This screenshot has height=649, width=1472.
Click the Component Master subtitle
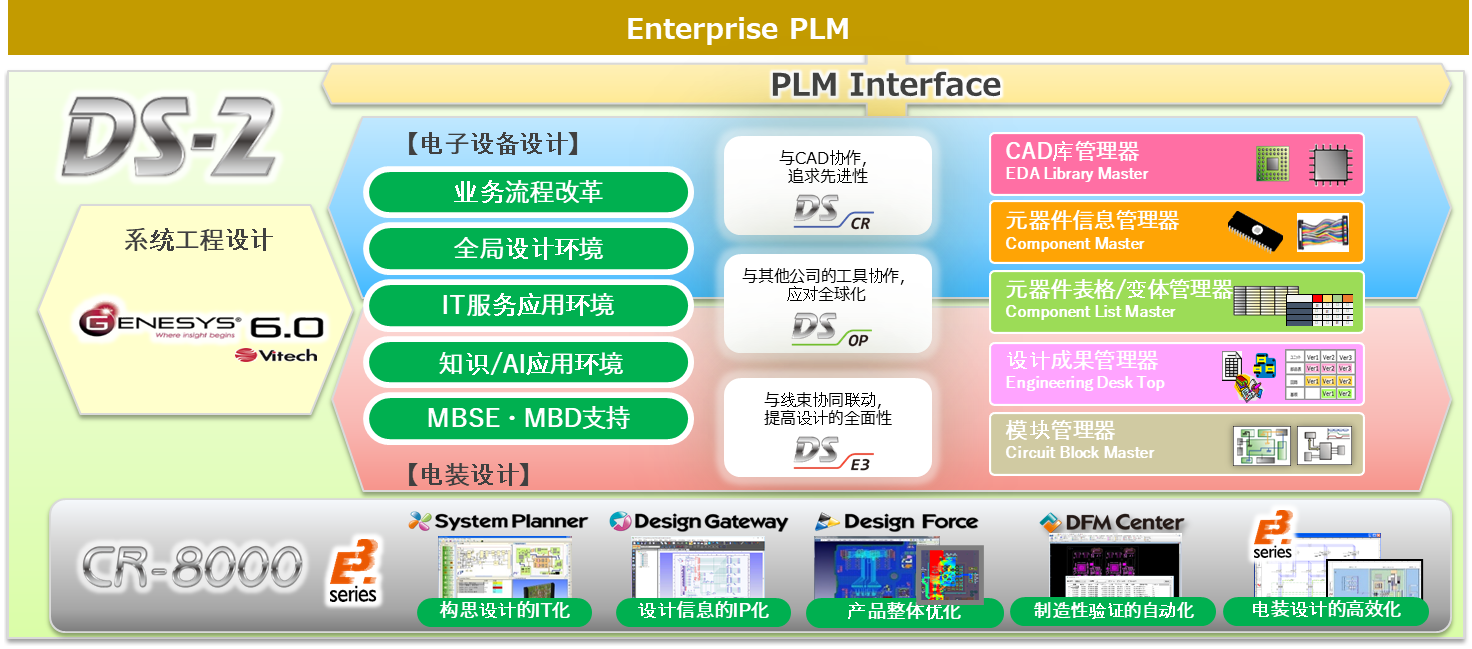pos(1074,244)
